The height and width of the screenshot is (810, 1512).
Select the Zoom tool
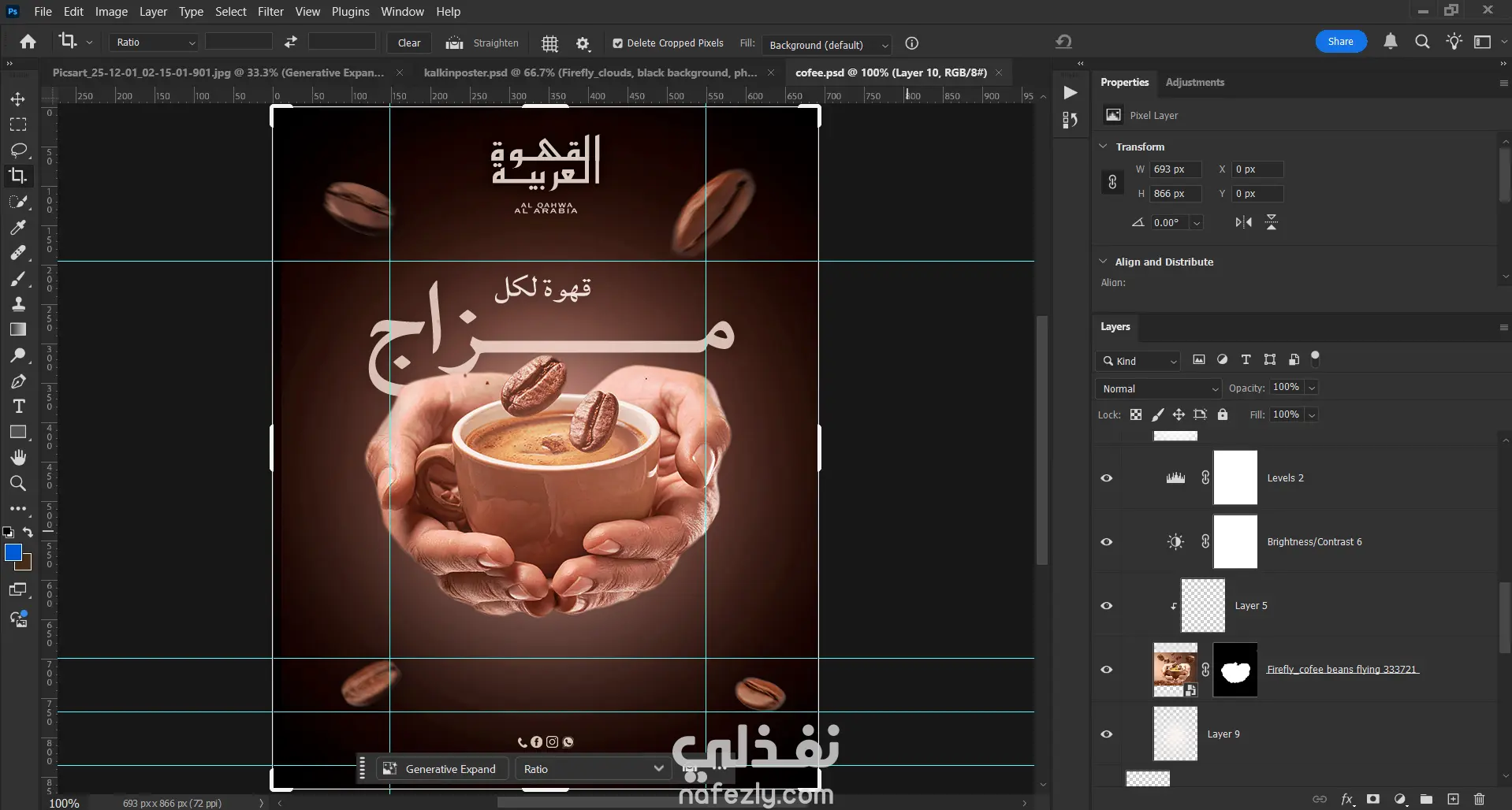pyautogui.click(x=17, y=483)
